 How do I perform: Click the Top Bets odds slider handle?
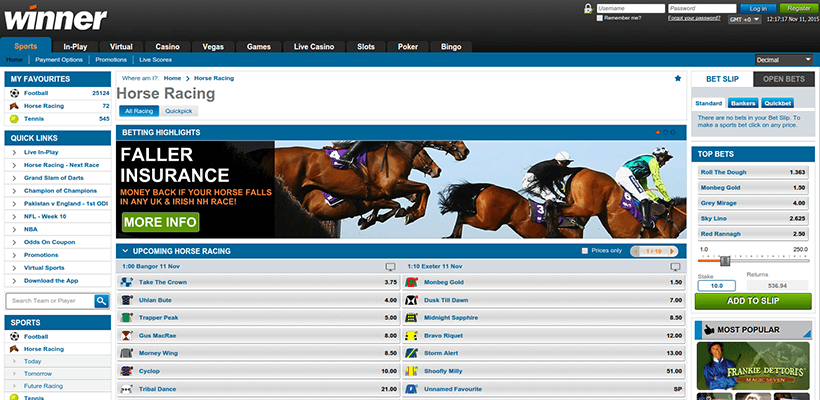[x=725, y=260]
